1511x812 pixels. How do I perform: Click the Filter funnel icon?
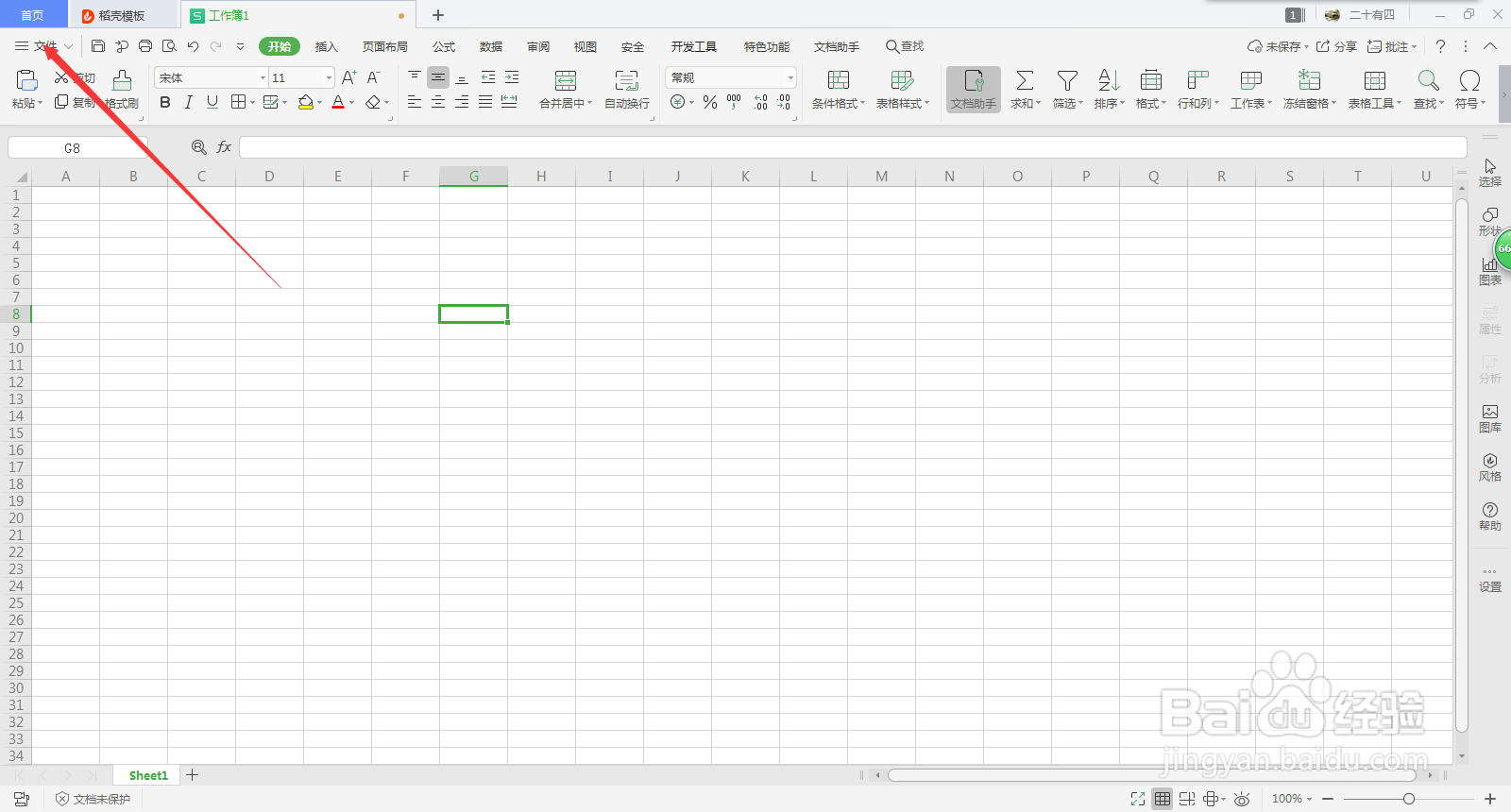click(x=1067, y=80)
